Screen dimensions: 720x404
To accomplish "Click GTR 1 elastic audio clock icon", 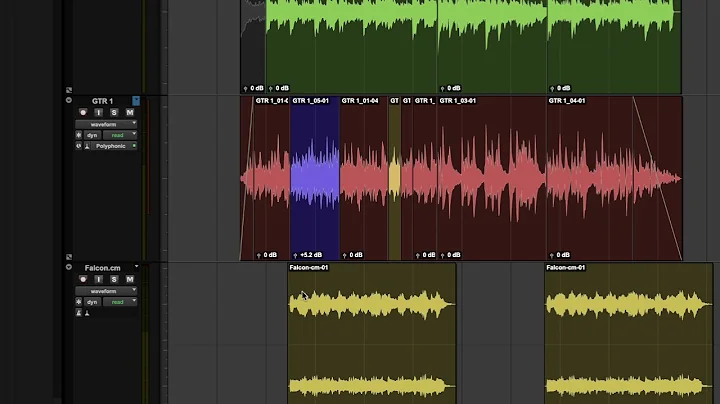I will (79, 146).
